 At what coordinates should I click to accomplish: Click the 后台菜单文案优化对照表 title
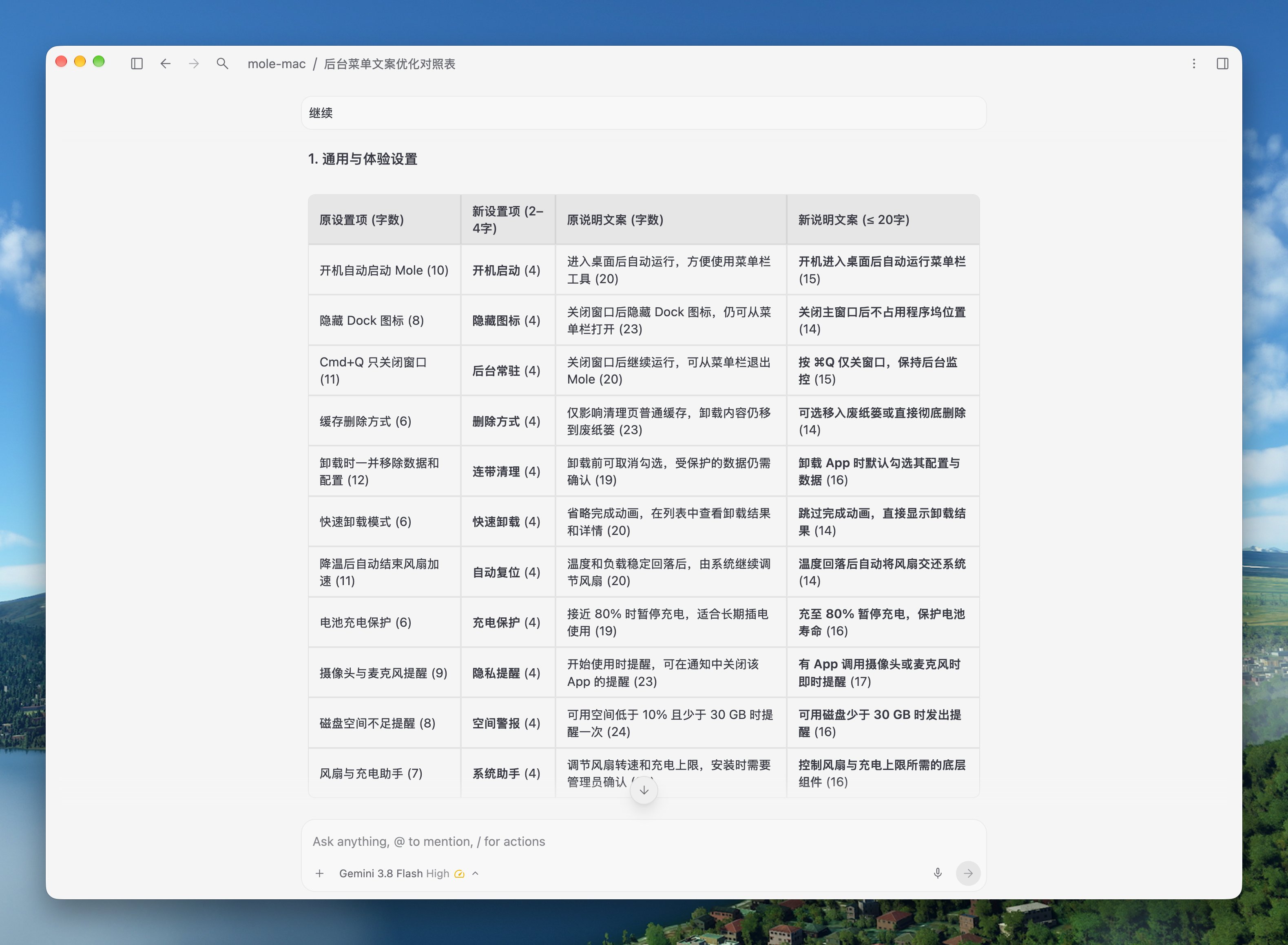tap(389, 64)
